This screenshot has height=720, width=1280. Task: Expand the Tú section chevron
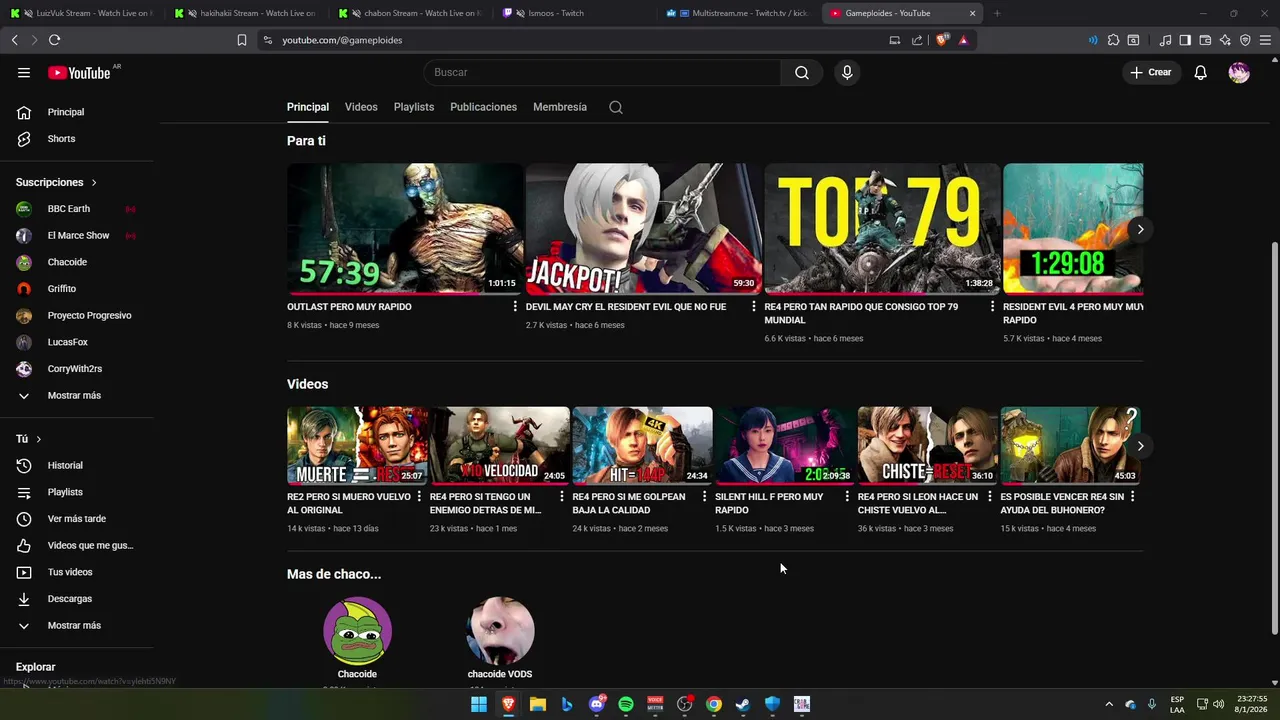39,439
